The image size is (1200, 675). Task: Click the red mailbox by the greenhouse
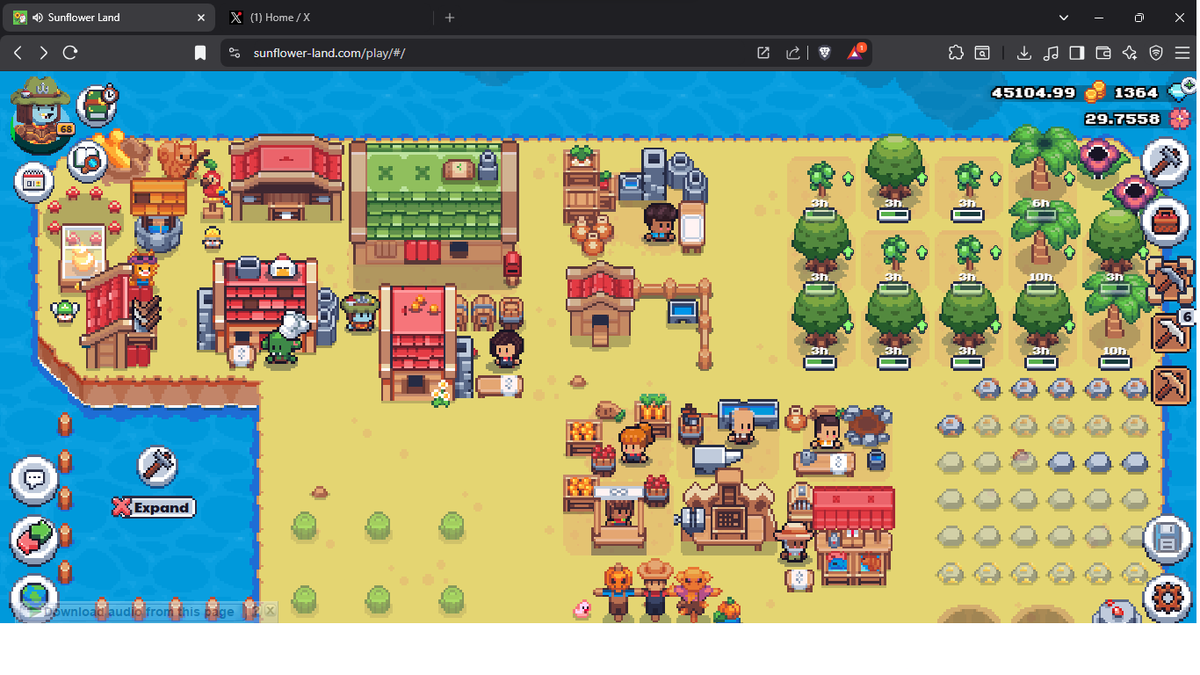click(512, 266)
